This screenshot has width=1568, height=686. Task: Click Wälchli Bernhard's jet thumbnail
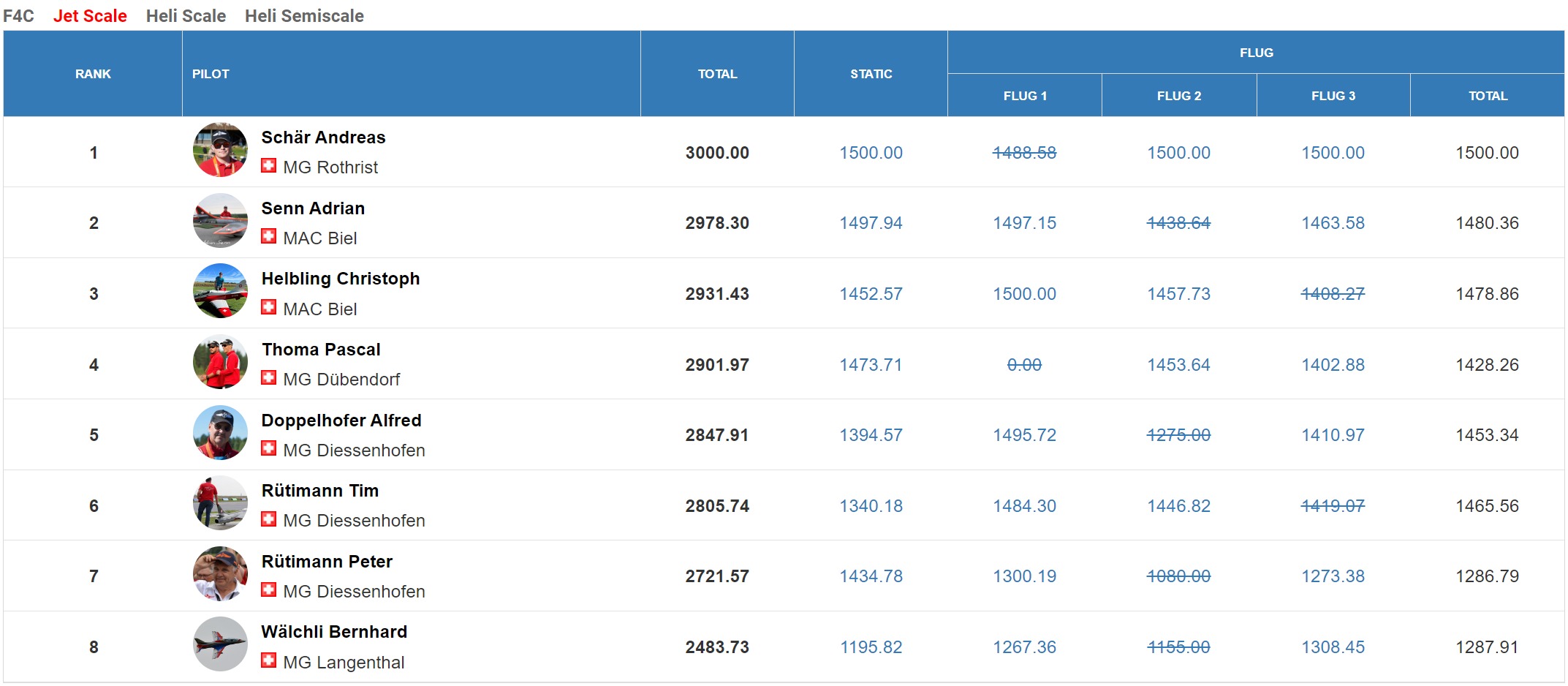220,644
